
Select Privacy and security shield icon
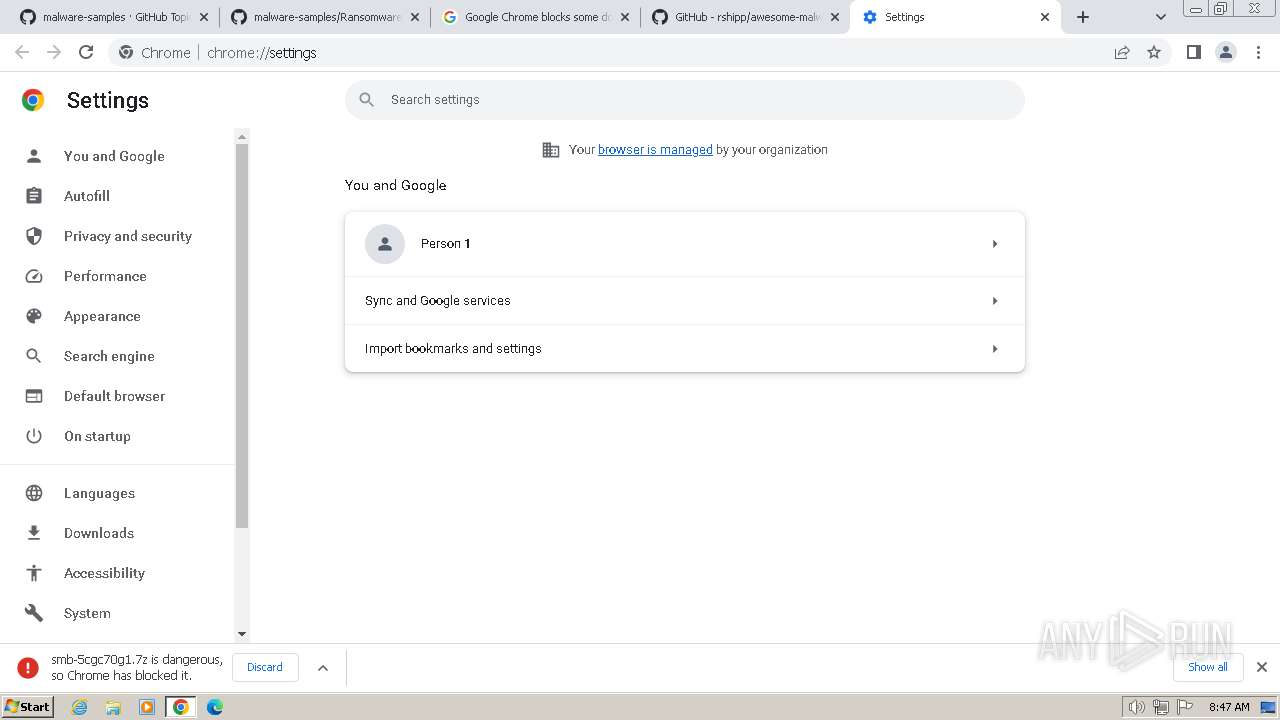(34, 236)
